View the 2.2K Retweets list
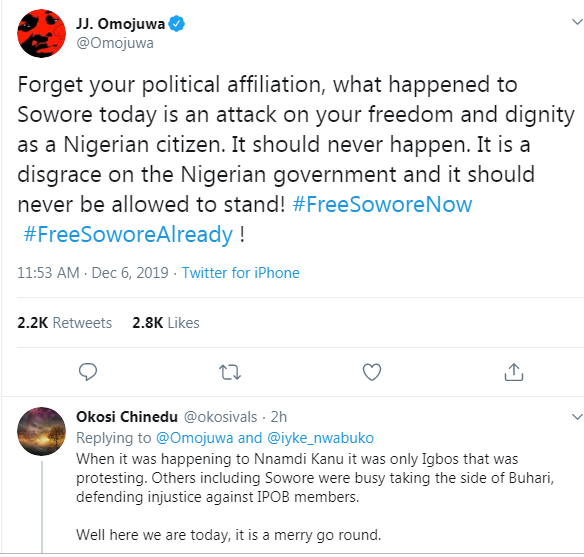584x557 pixels. (x=64, y=322)
